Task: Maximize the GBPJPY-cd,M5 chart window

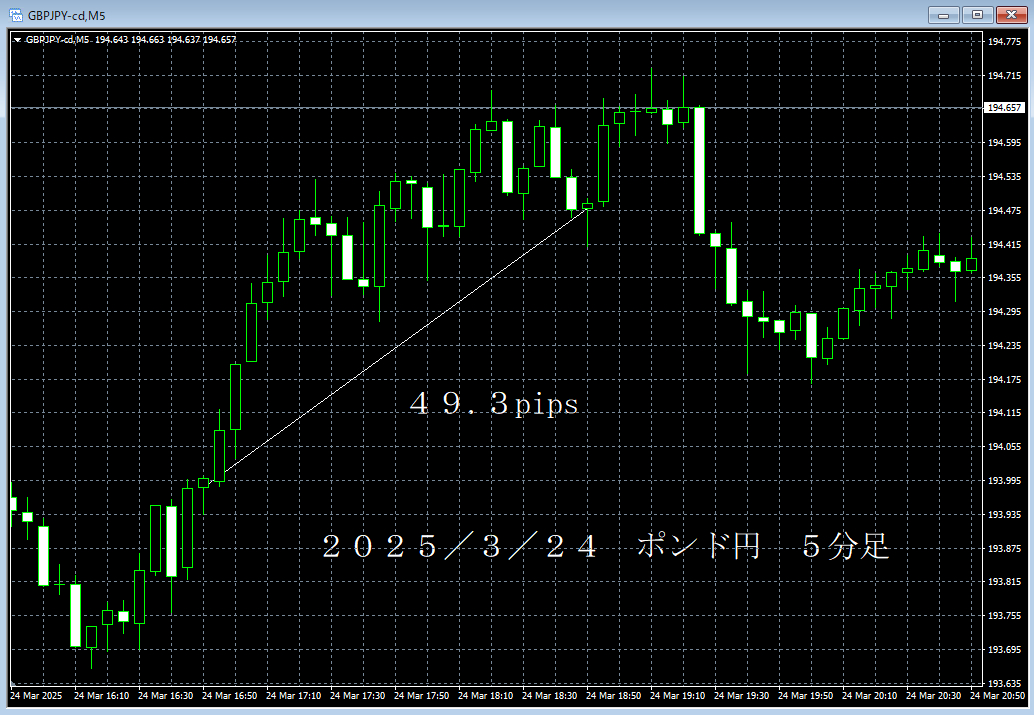Action: (977, 14)
